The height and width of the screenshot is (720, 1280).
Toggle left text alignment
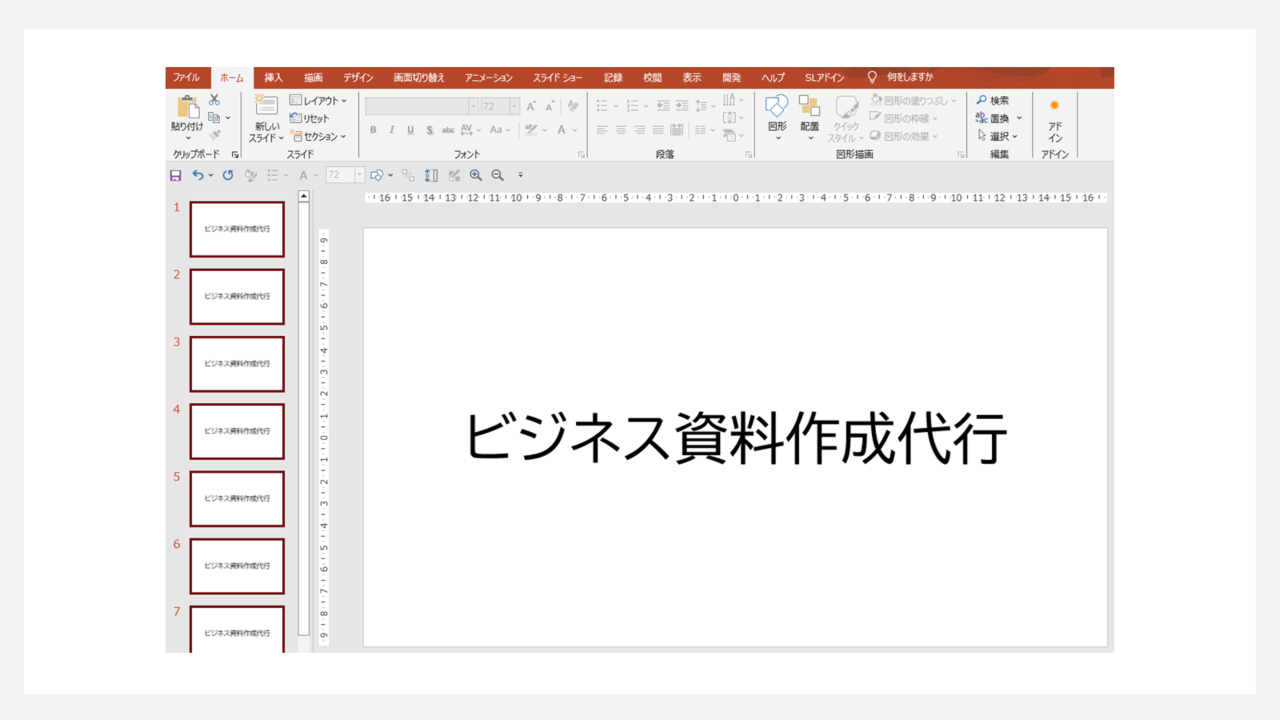pyautogui.click(x=602, y=130)
